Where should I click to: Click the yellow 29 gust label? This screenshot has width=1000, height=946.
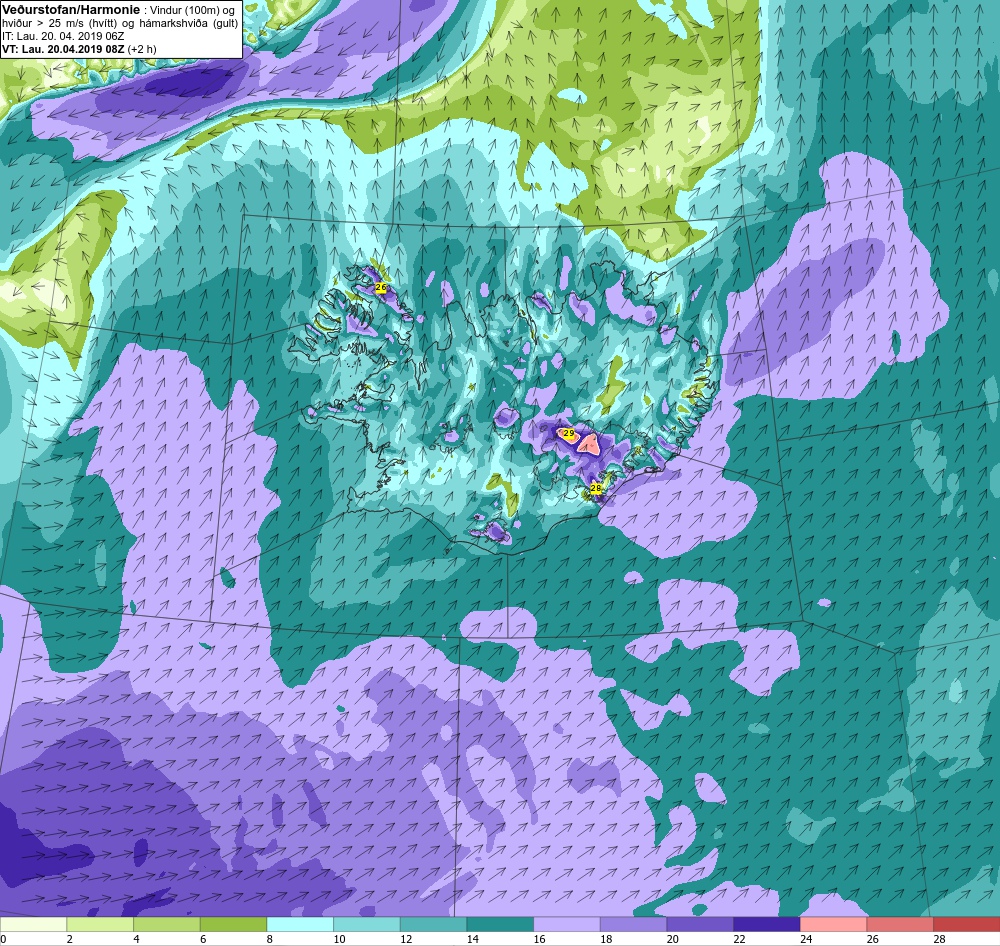coord(569,433)
